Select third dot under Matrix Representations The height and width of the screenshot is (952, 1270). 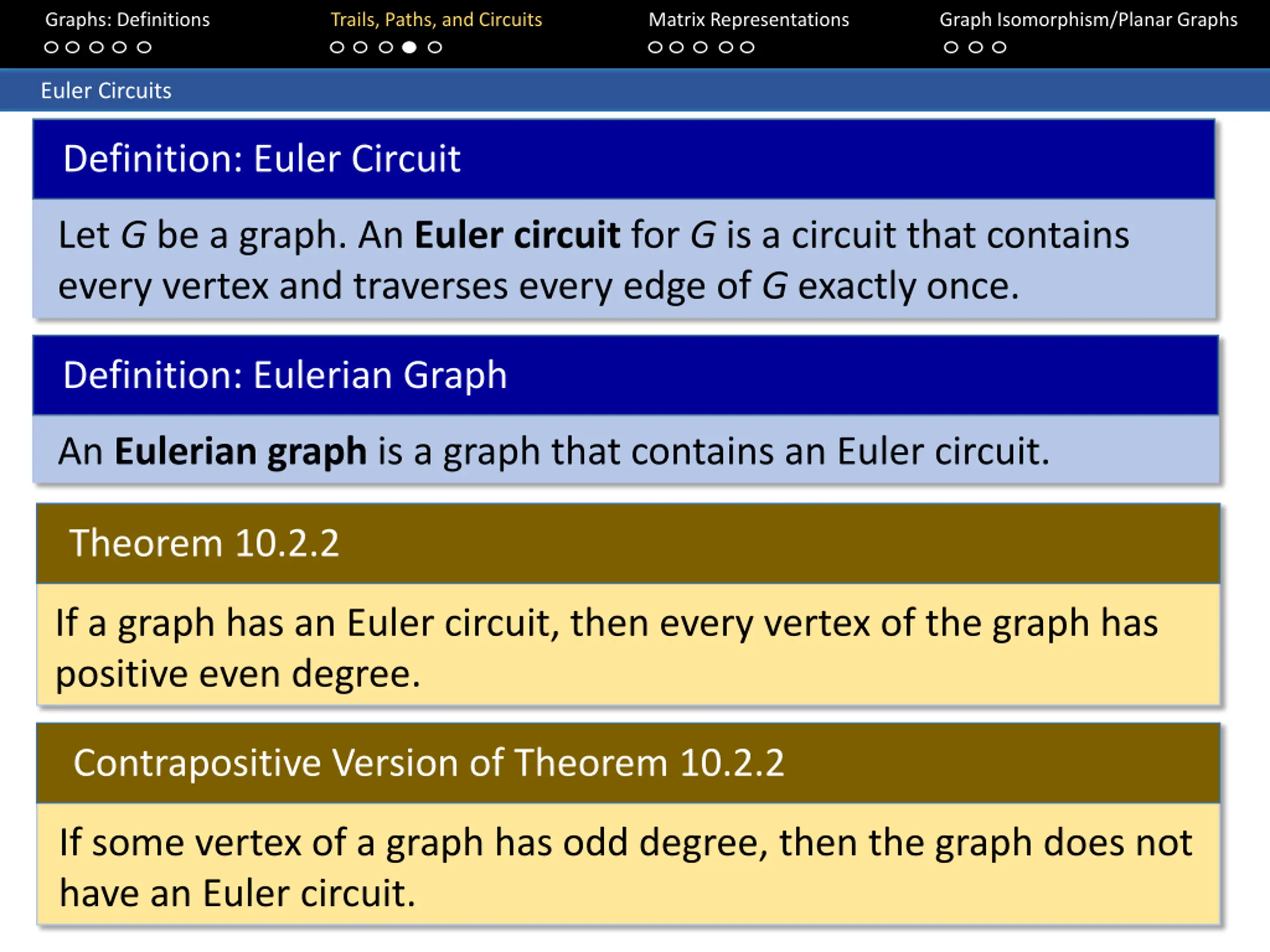[700, 47]
